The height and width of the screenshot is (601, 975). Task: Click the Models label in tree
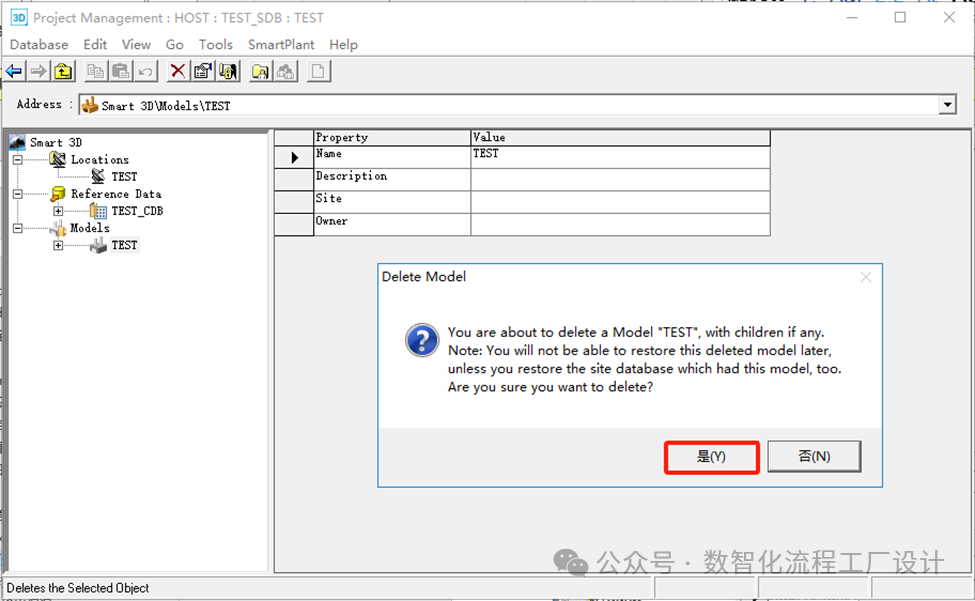[x=90, y=228]
